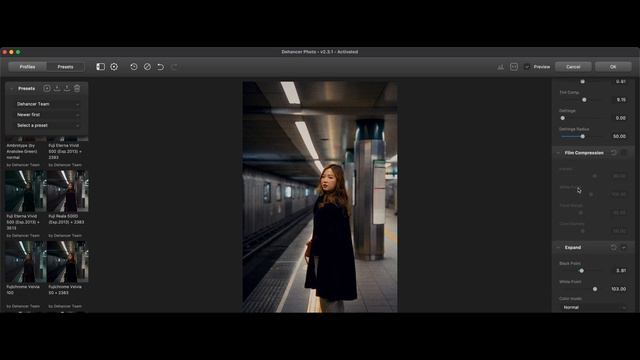Toggle the sidebar panel layout icon
Image resolution: width=640 pixels, height=360 pixels.
[x=100, y=67]
